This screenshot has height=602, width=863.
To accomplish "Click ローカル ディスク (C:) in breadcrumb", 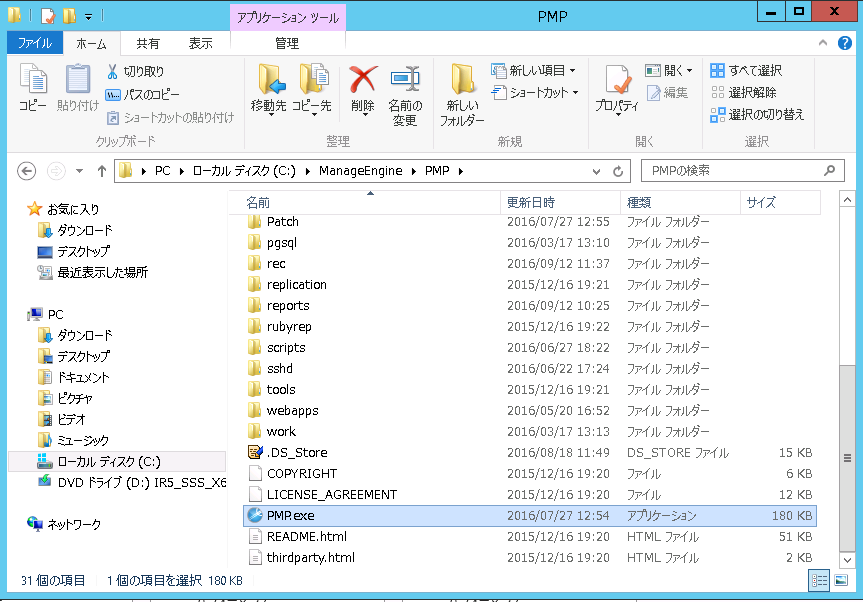I will (x=244, y=171).
